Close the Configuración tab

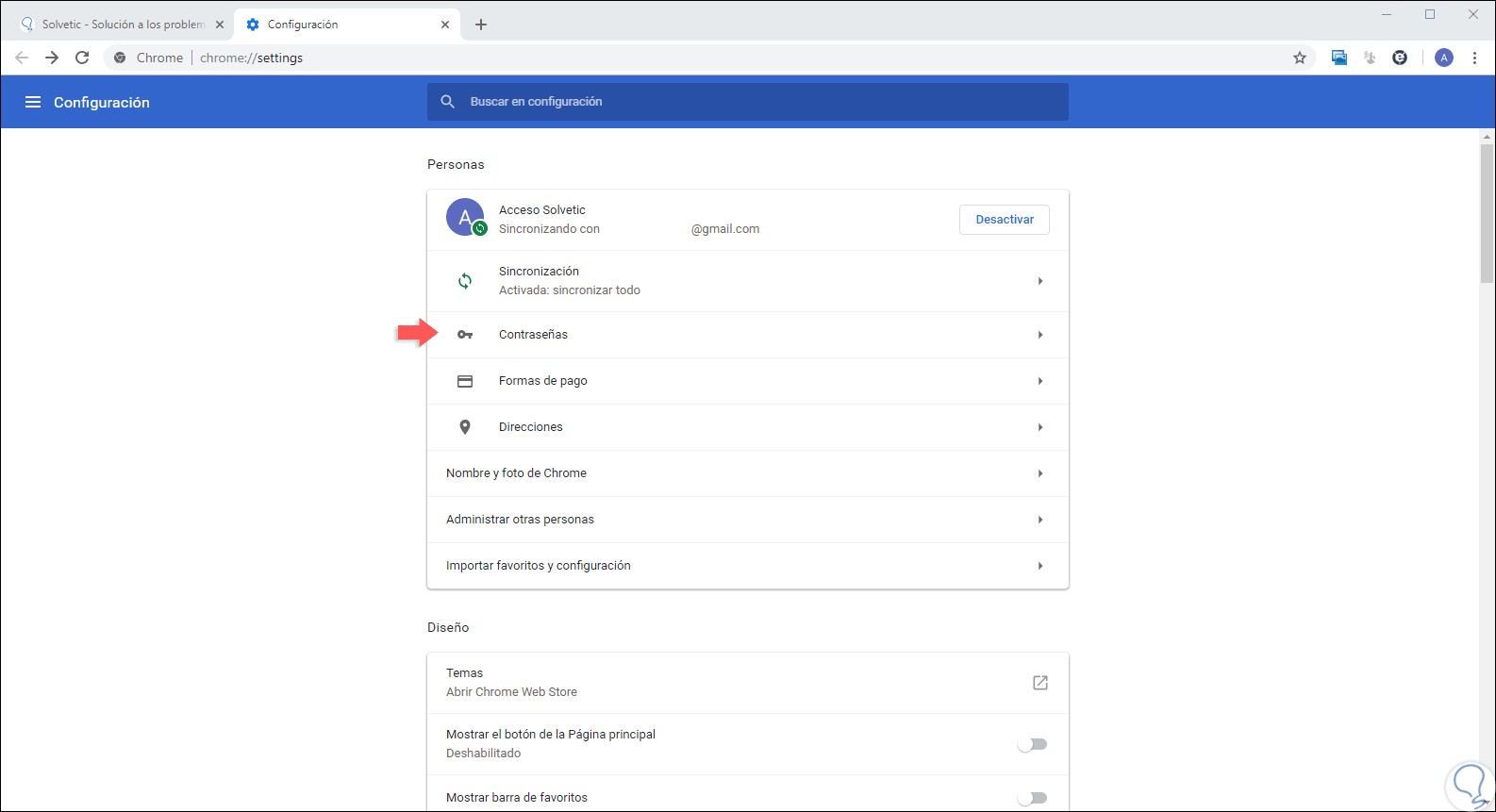click(x=445, y=25)
